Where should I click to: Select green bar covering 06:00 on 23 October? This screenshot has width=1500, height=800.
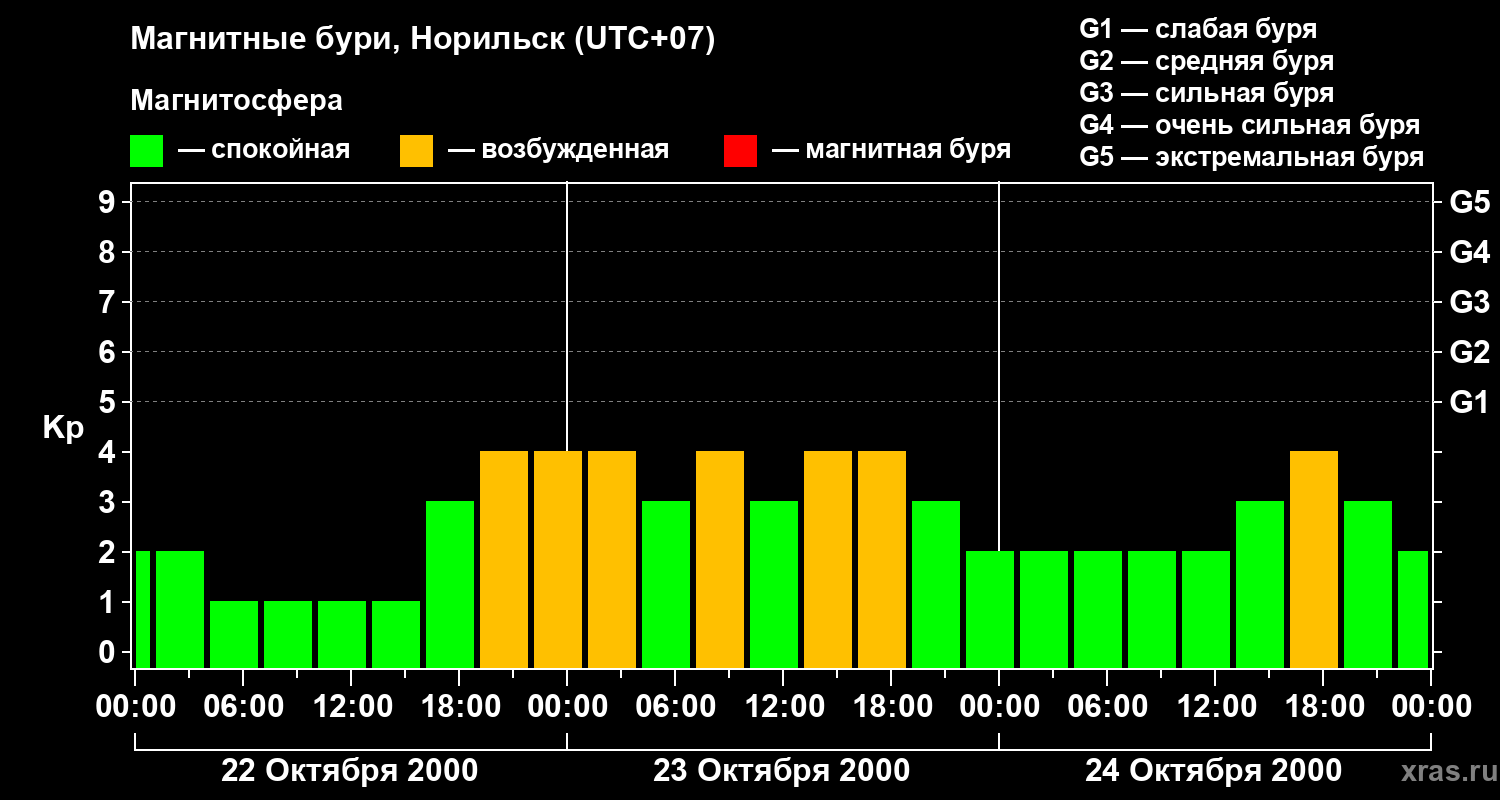[x=666, y=585]
